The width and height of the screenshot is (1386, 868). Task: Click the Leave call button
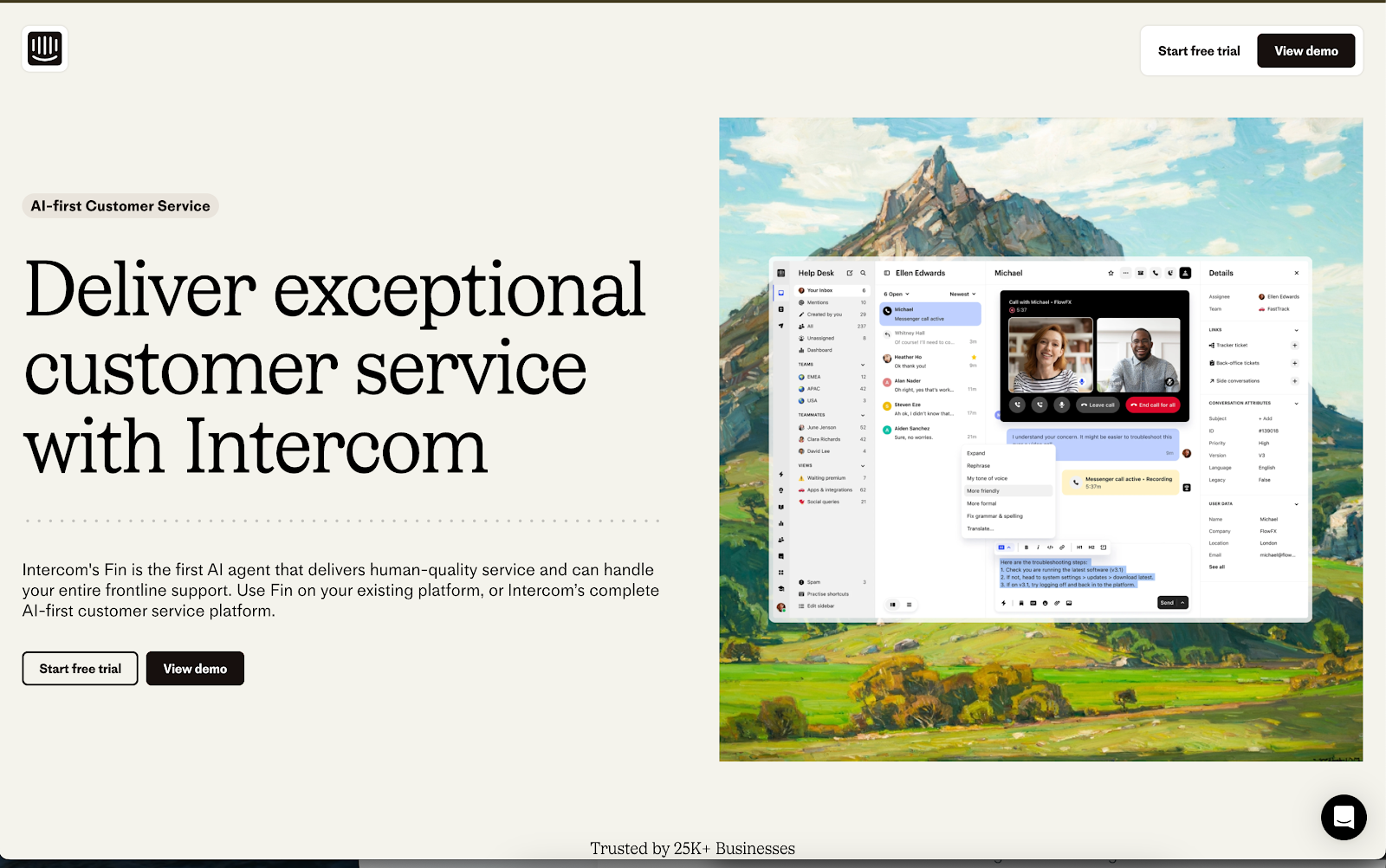[x=1098, y=405]
